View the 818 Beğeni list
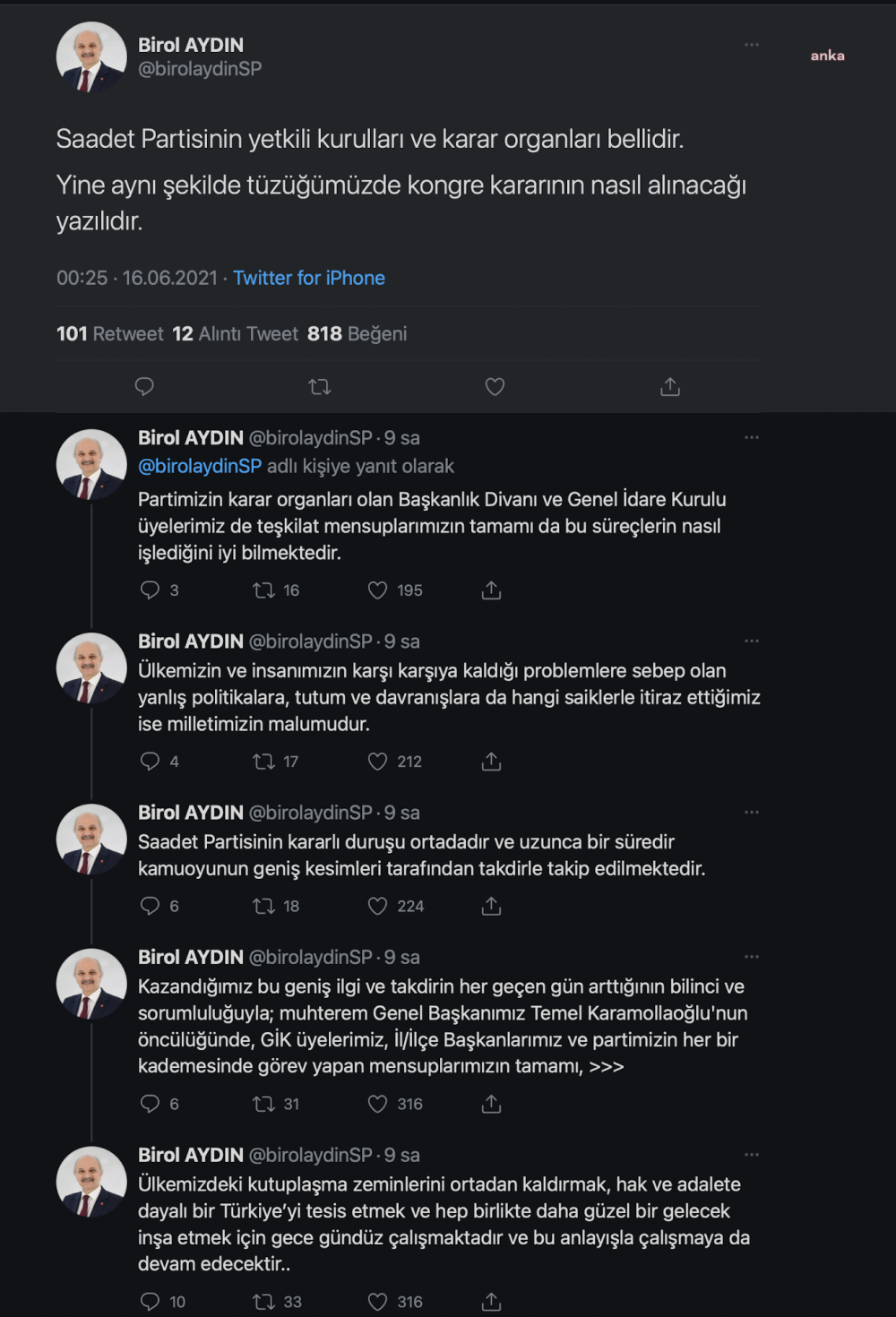Screen dimensions: 896x1317 tap(357, 334)
